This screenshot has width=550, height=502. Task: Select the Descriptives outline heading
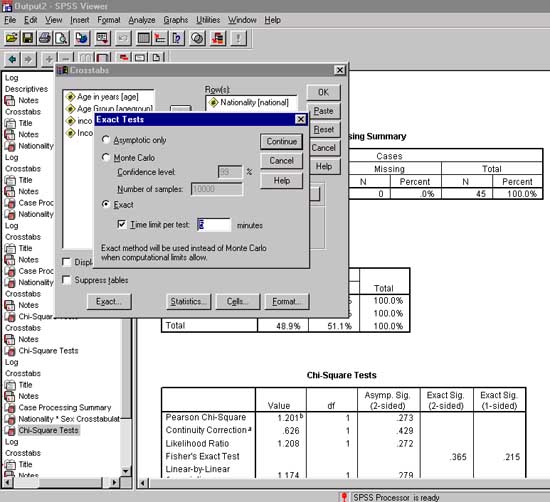[x=26, y=89]
